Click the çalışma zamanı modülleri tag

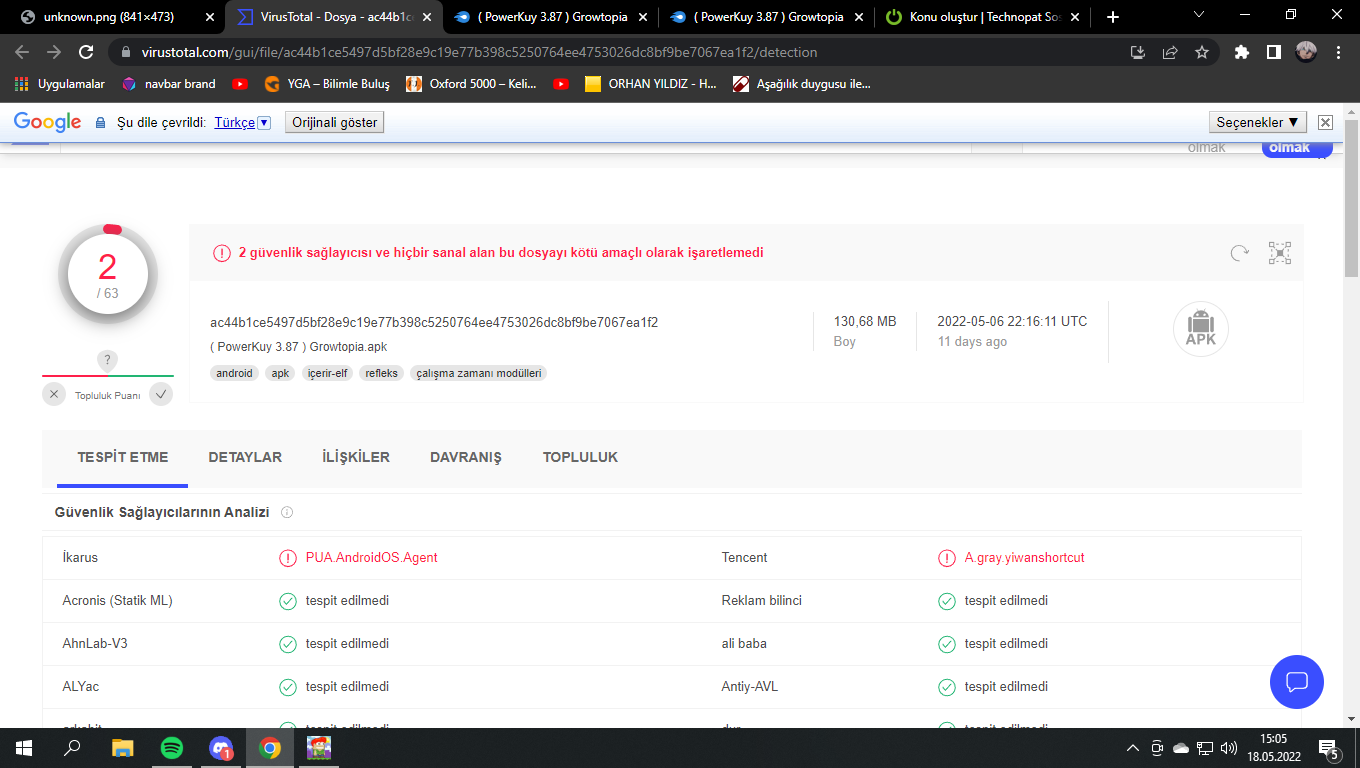[479, 373]
